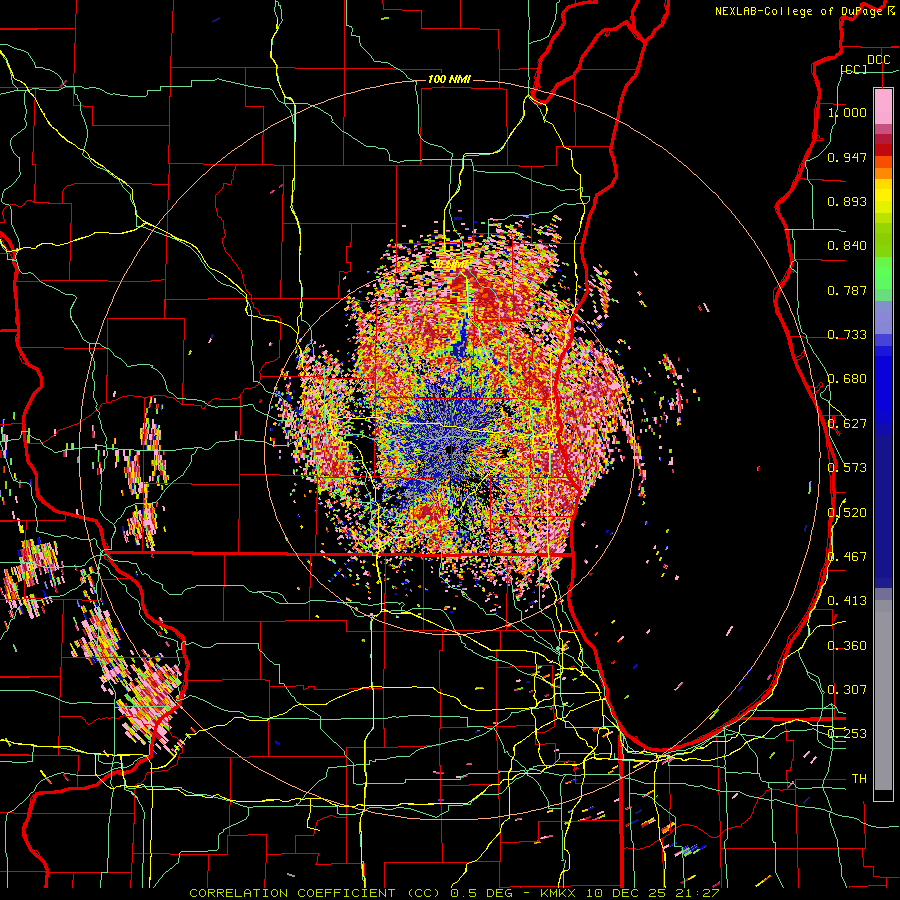The height and width of the screenshot is (900, 900).
Task: Click the [CC] units label
Action: pos(854,69)
